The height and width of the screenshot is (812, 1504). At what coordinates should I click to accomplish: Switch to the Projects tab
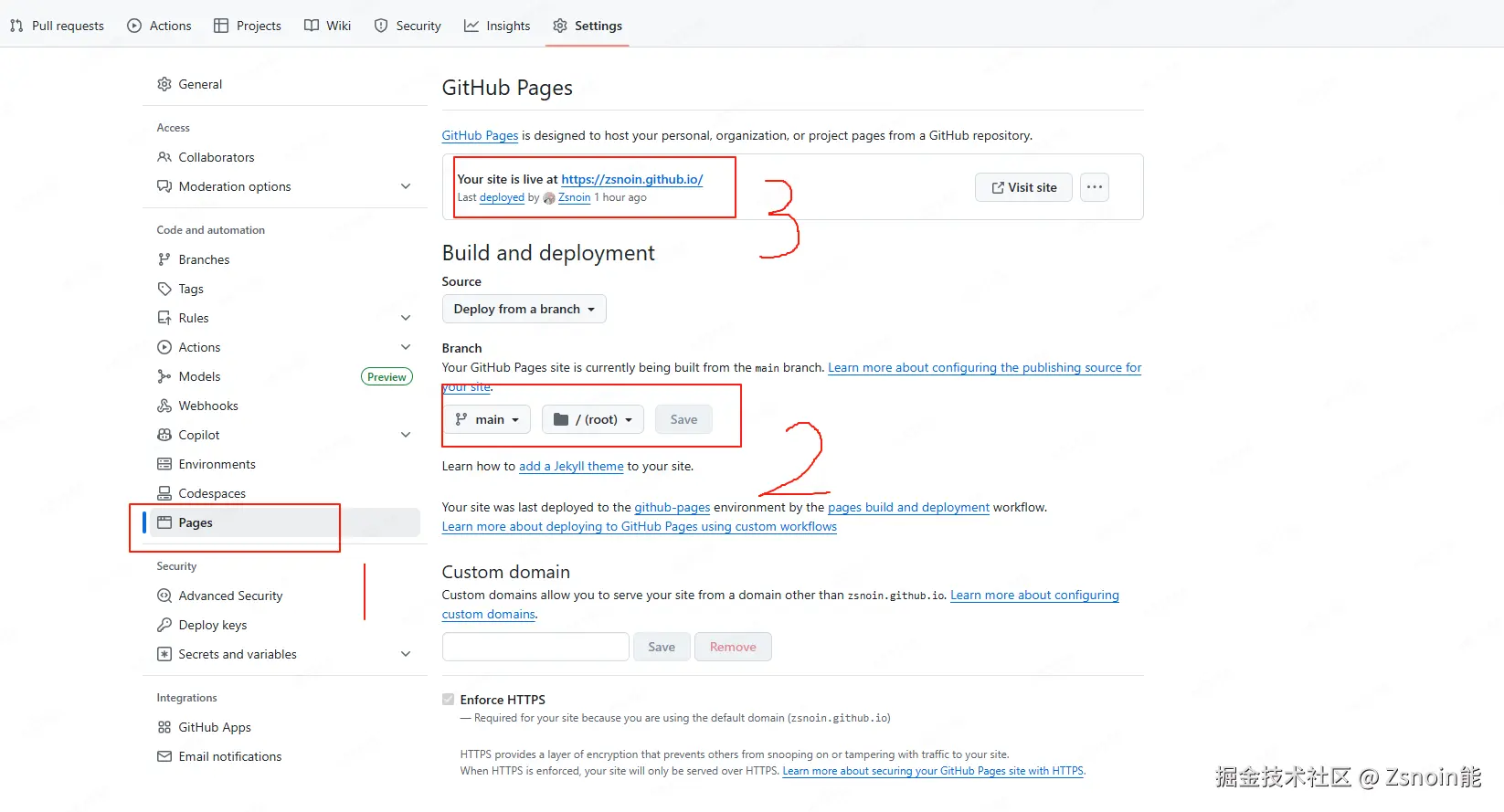pyautogui.click(x=248, y=26)
